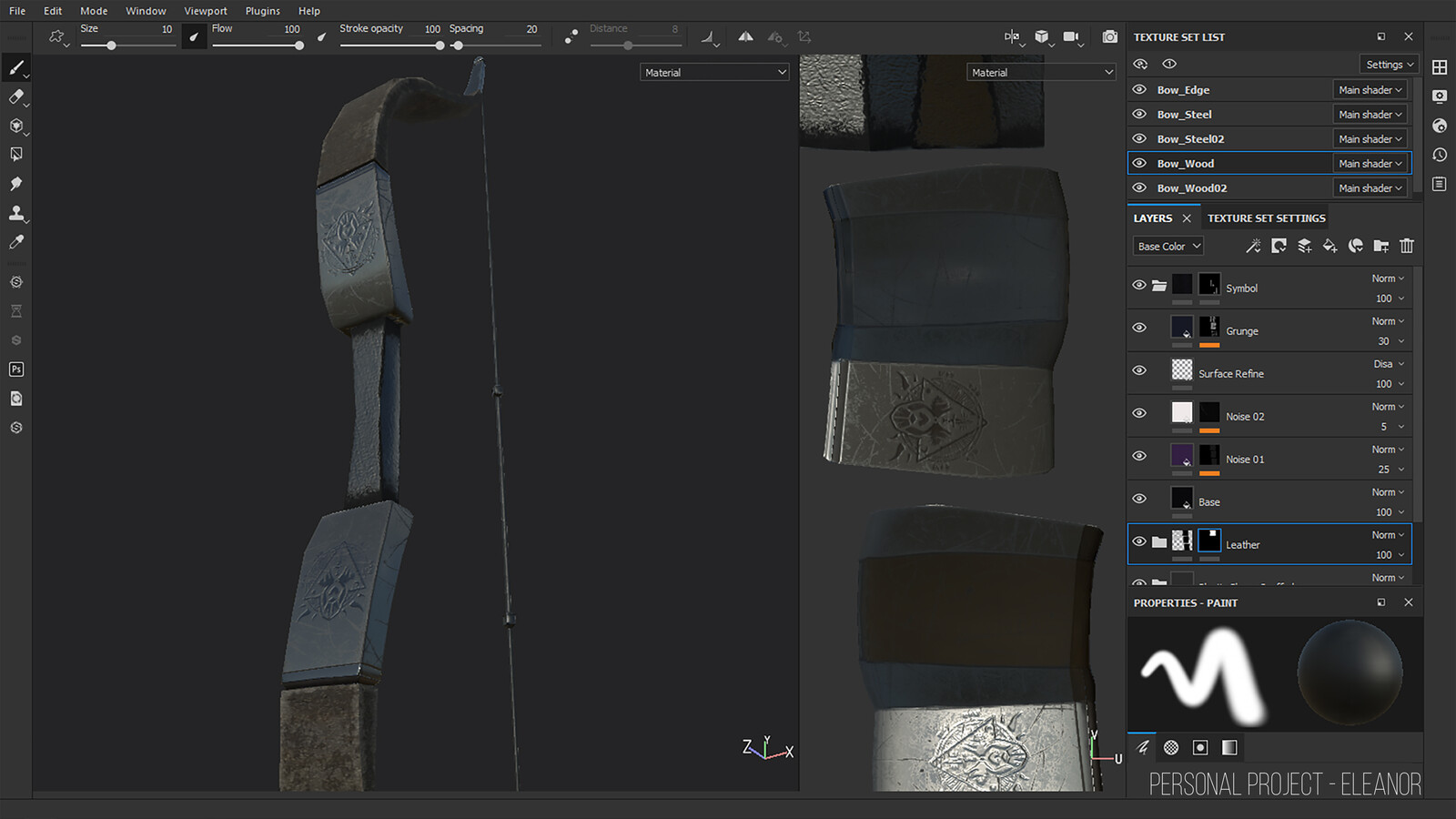Screen dimensions: 1456x819
Task: Select the Bow_Steel02 texture set
Action: click(1190, 139)
